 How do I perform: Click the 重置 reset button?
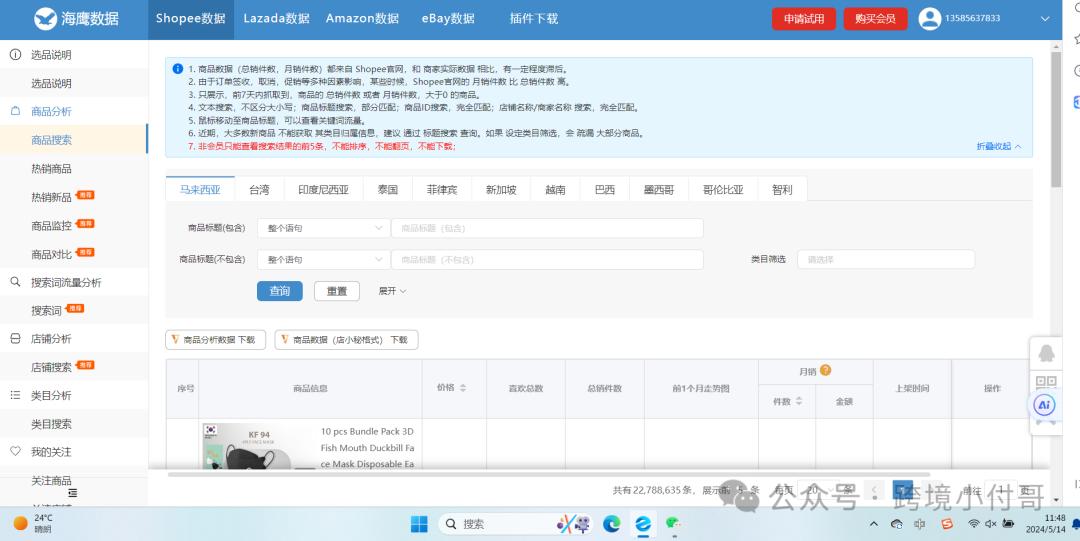337,291
